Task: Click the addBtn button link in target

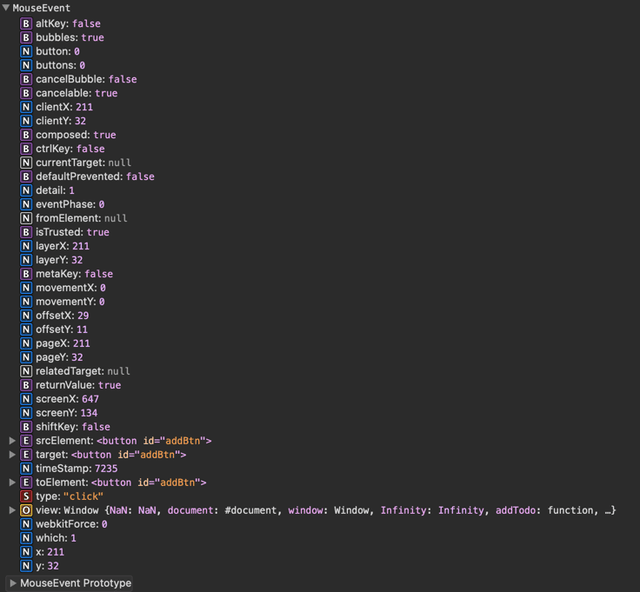Action: pyautogui.click(x=128, y=455)
